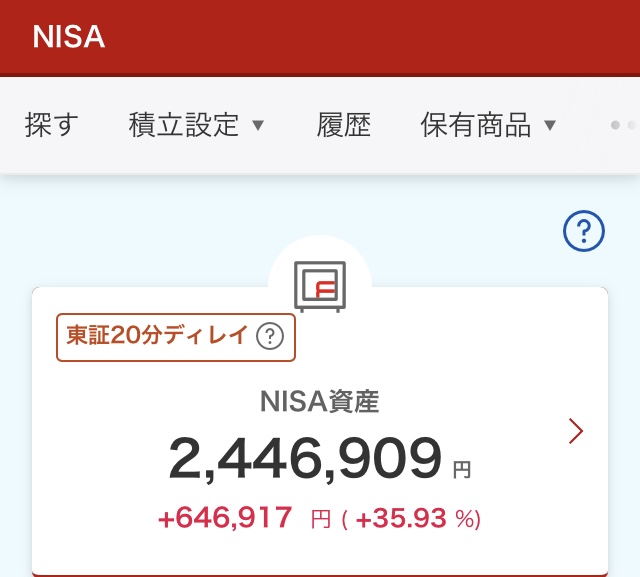
Task: Select the 保有商品 menu label
Action: coord(476,125)
